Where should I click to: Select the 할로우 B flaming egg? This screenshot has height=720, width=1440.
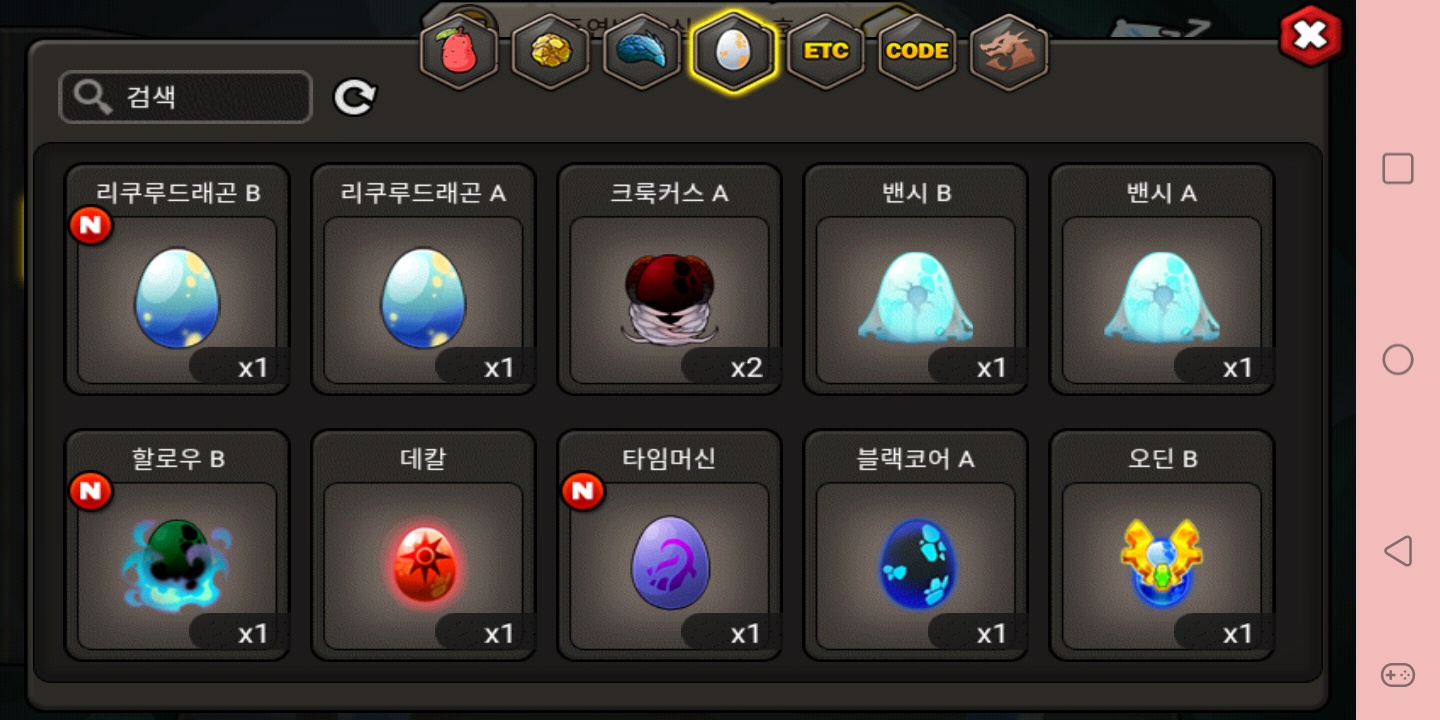click(x=177, y=545)
